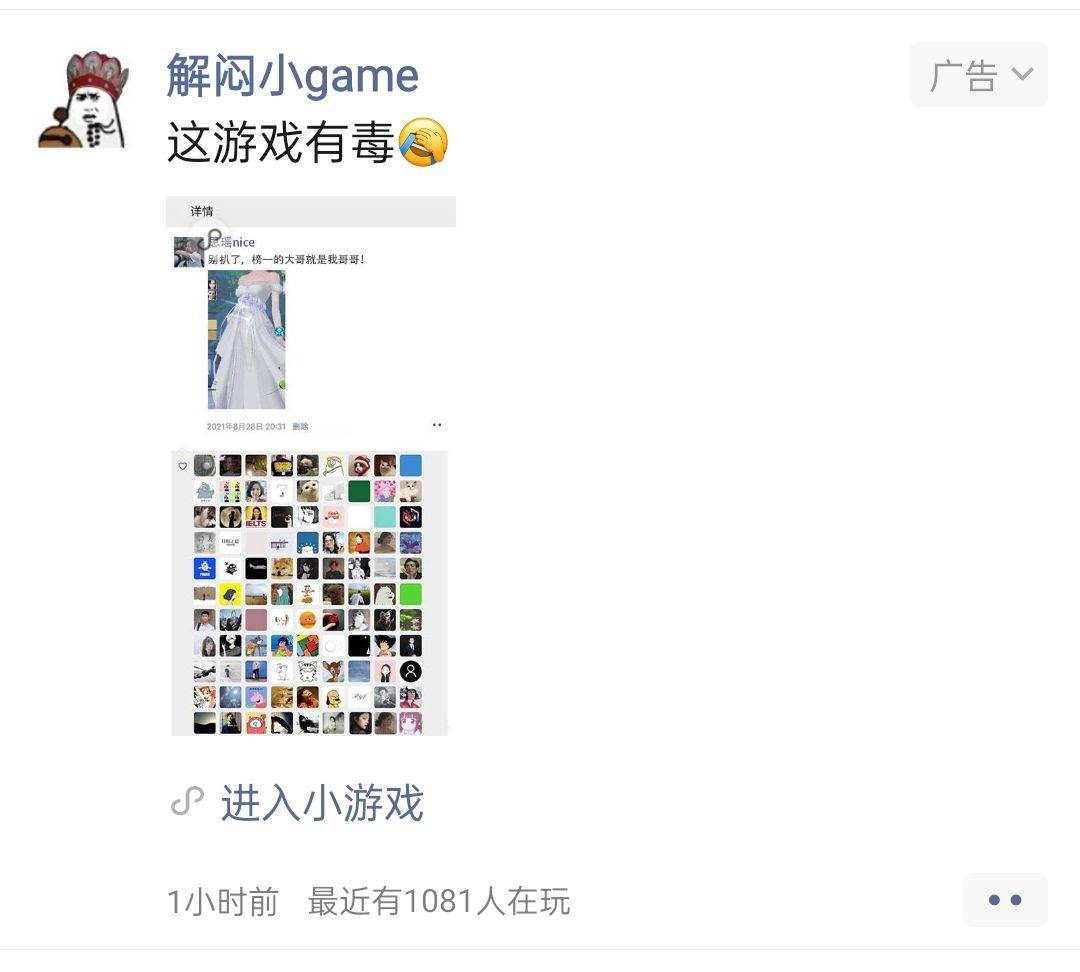Viewport: 1080px width, 972px height.
Task: Click the small profile photo beside nice
Action: 188,252
